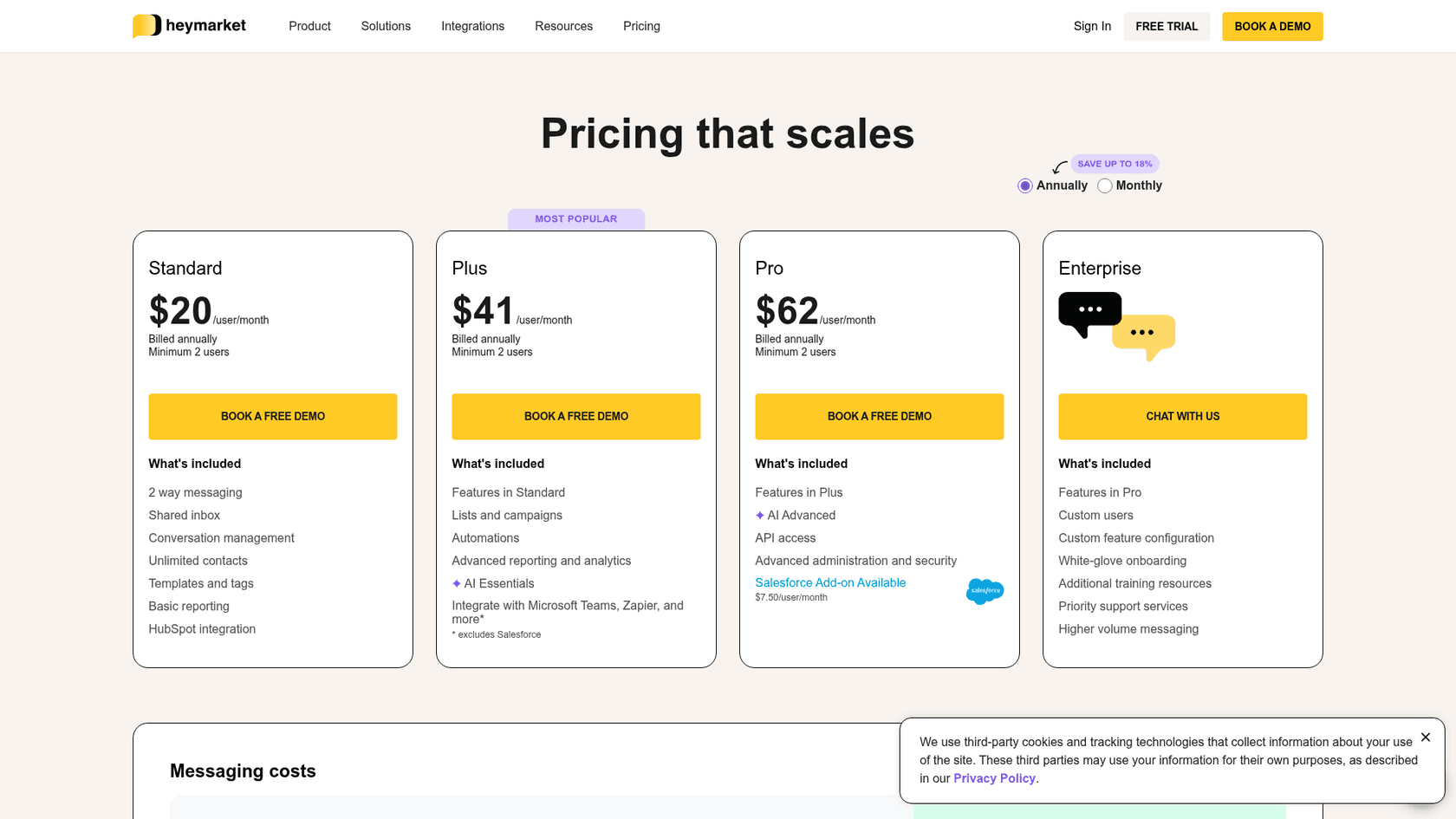Click the Most Popular badge

[576, 219]
